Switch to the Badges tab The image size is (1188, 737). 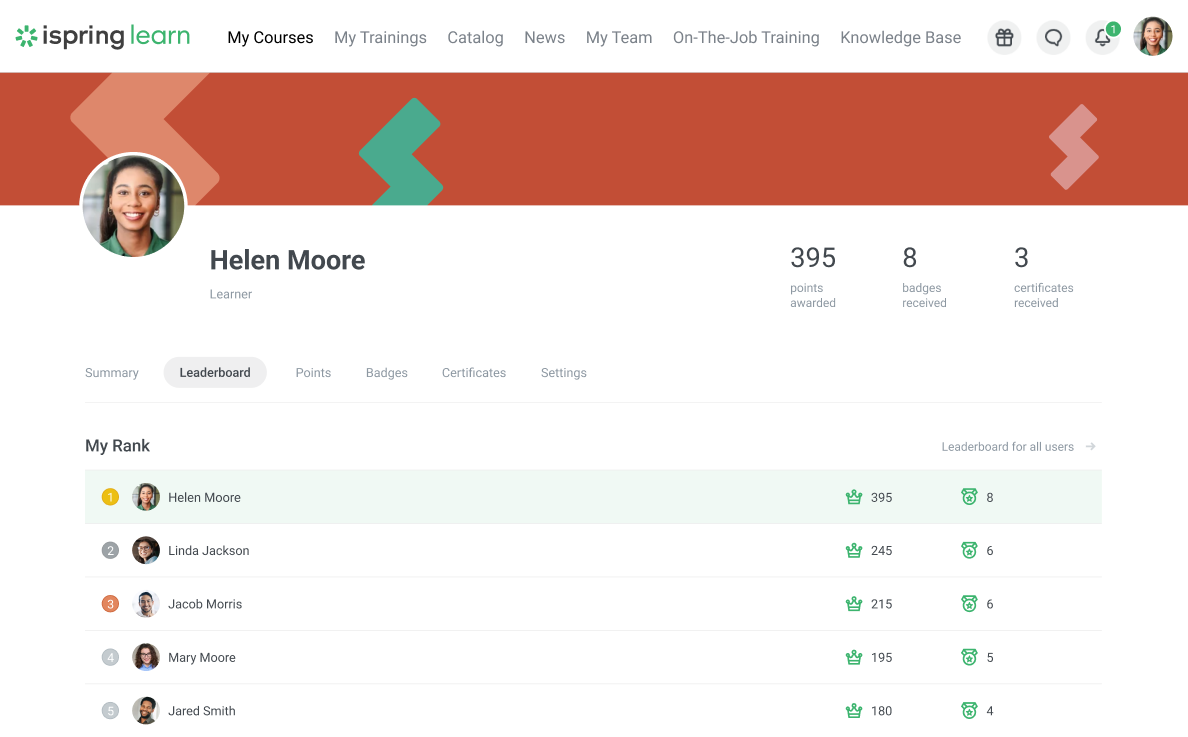(x=386, y=372)
